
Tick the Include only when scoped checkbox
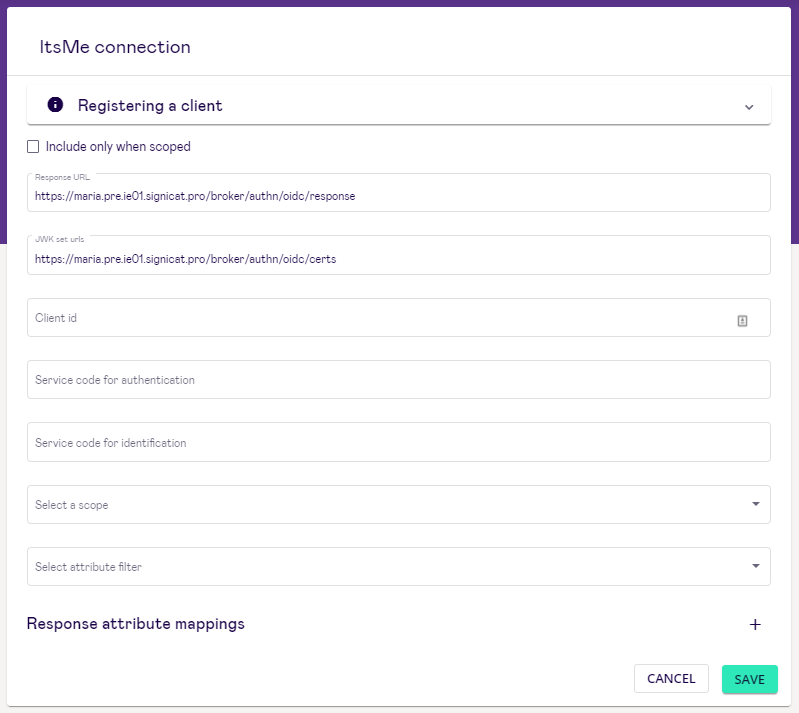(x=33, y=147)
